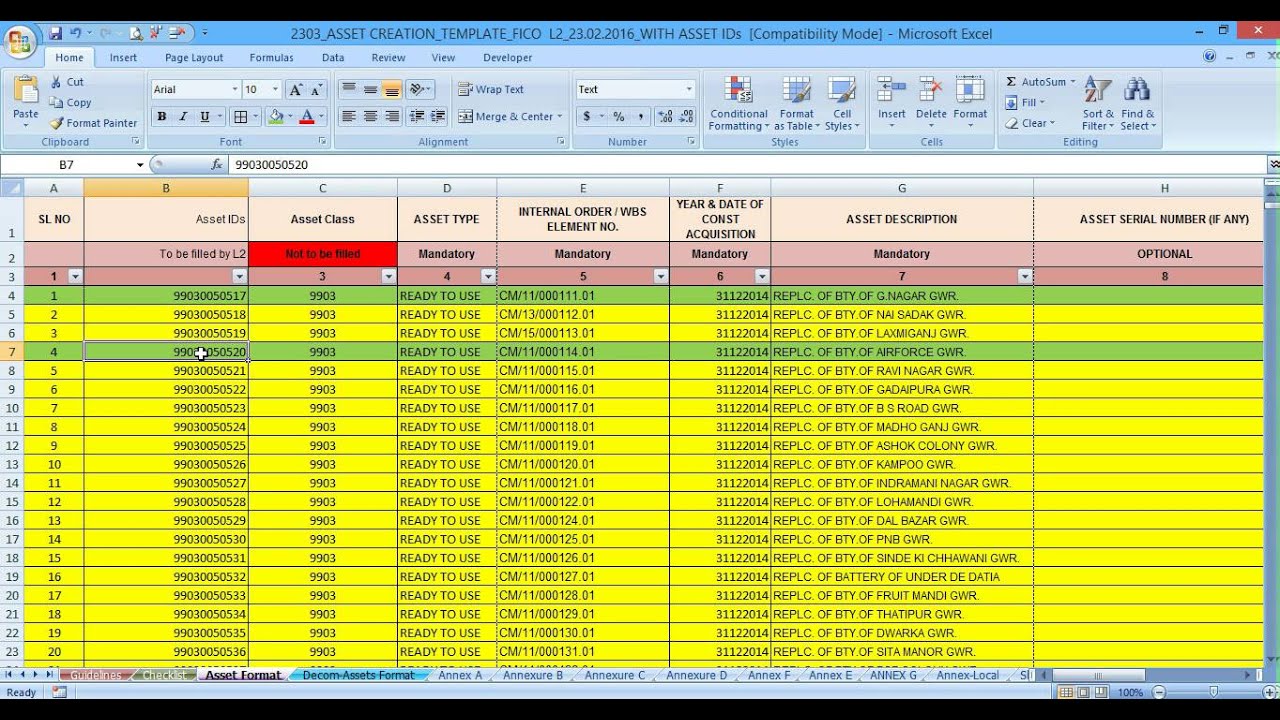The height and width of the screenshot is (720, 1280).
Task: Open Sort & Filter menu
Action: point(1098,103)
